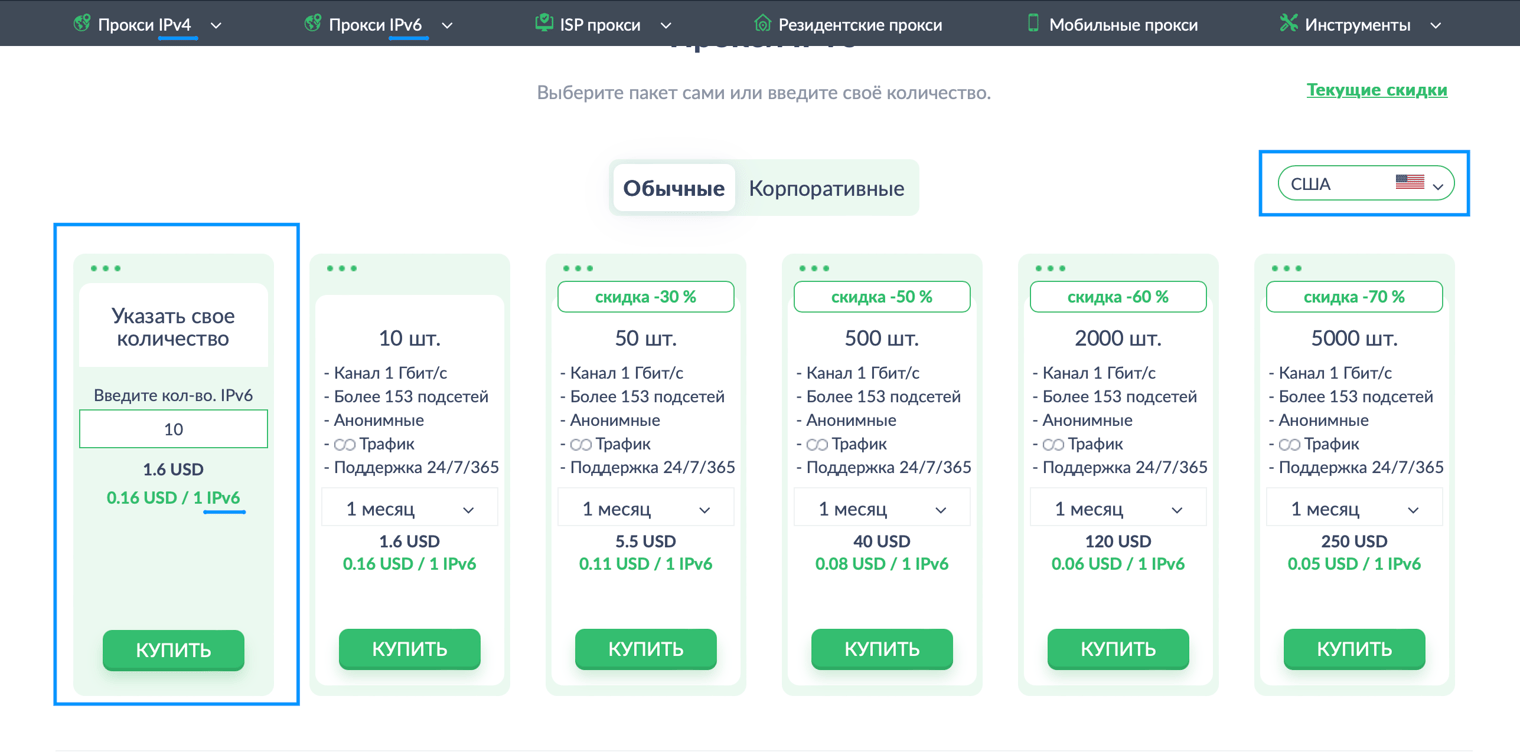Image resolution: width=1520 pixels, height=755 pixels.
Task: Open the Мобильные прокси menu item
Action: click(x=1122, y=24)
